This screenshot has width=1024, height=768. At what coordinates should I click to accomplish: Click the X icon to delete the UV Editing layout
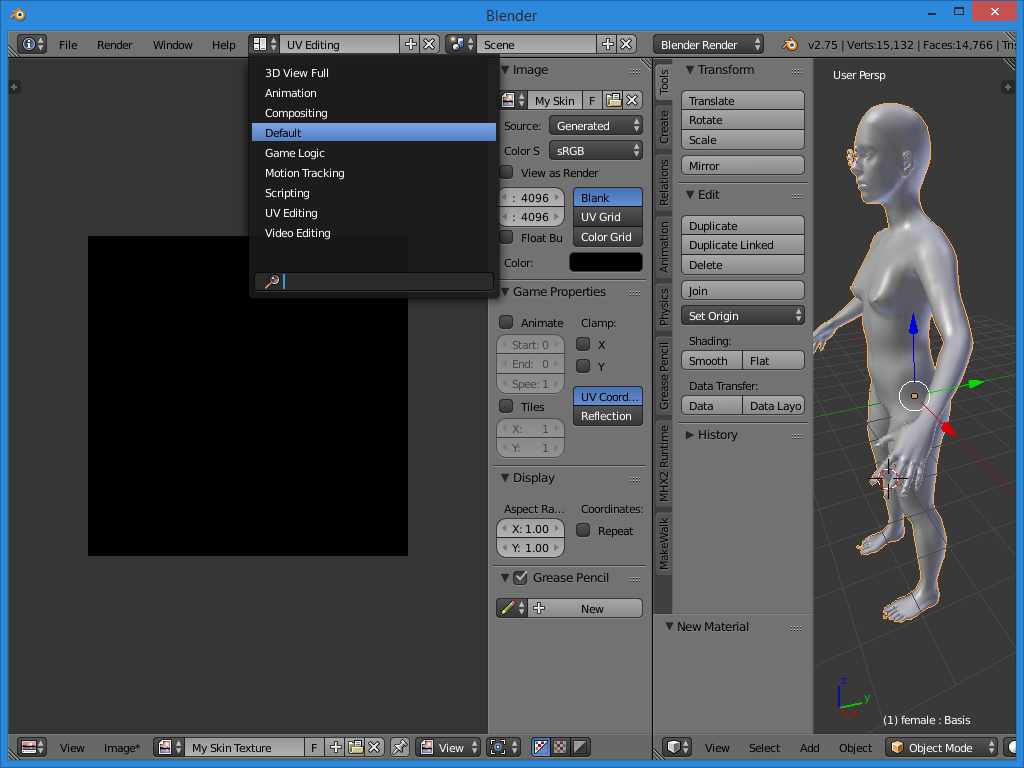(429, 44)
